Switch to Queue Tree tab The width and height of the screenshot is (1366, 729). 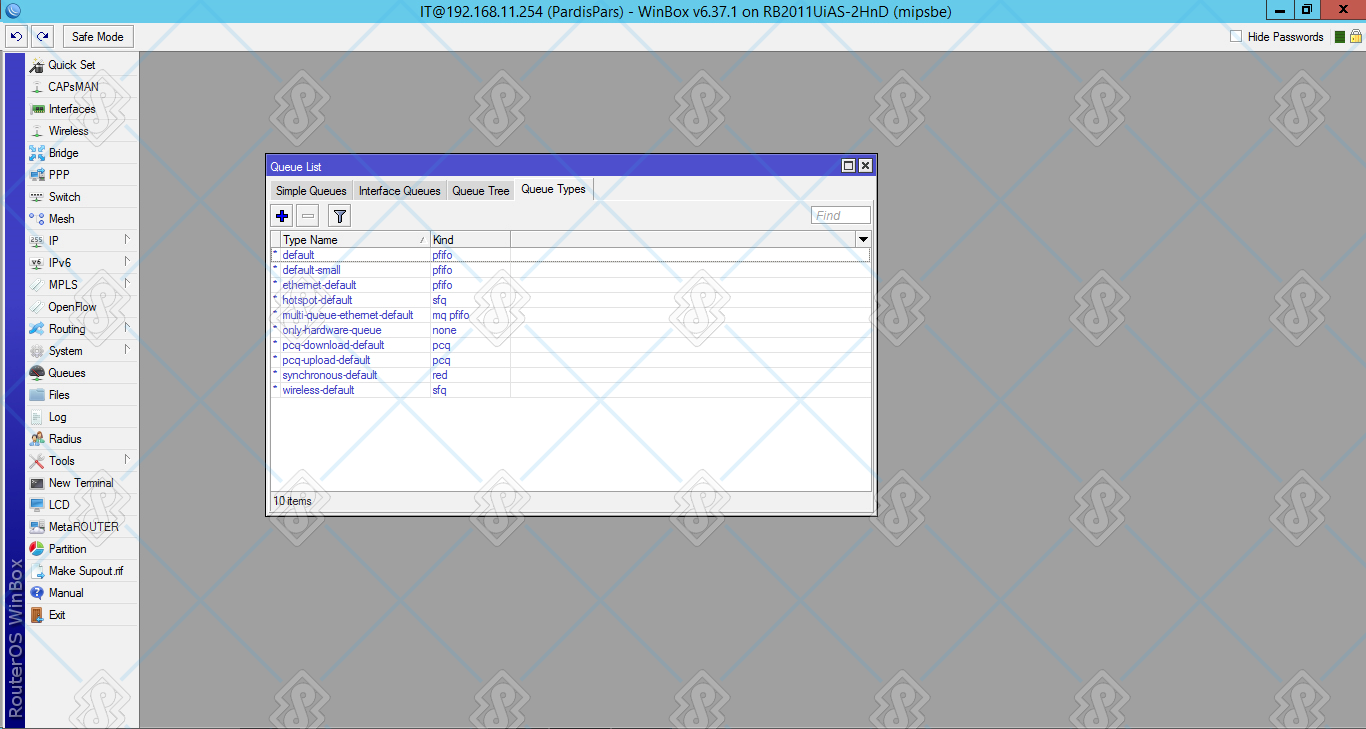[x=481, y=191]
